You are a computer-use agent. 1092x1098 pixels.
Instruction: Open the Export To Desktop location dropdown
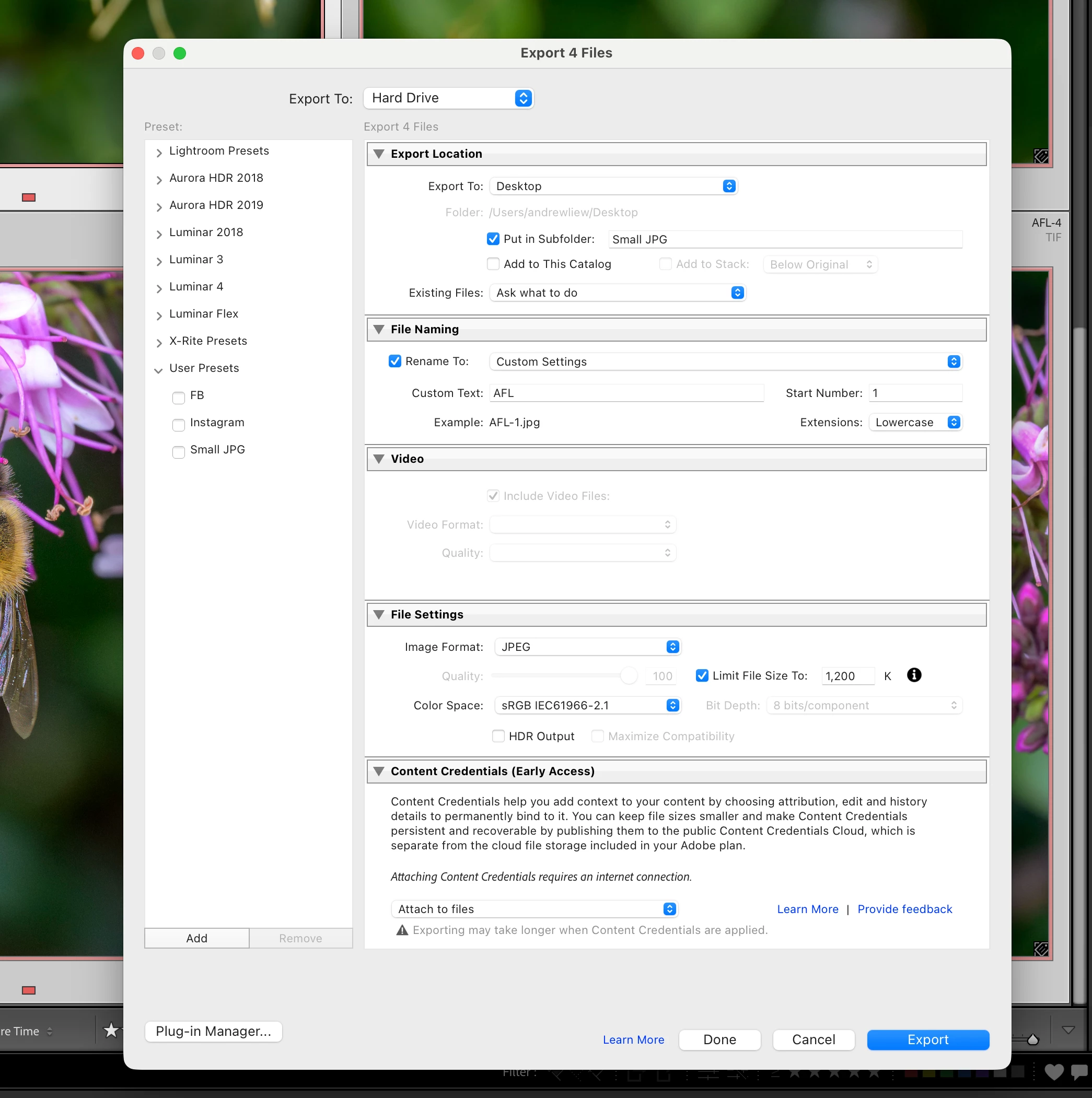click(x=613, y=186)
